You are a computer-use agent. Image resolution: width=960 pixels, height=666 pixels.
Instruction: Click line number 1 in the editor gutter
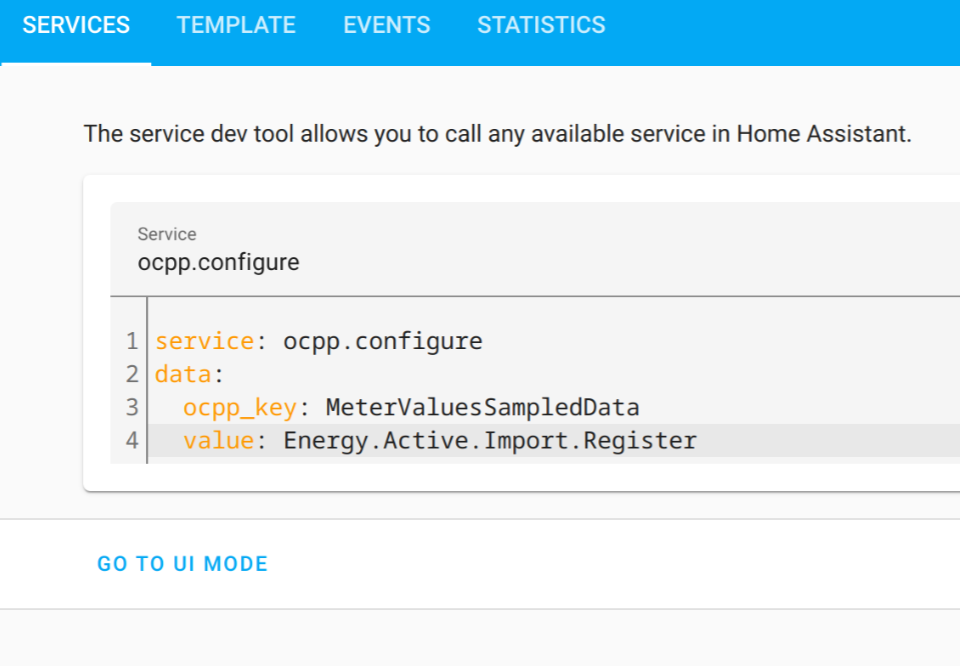click(x=132, y=340)
